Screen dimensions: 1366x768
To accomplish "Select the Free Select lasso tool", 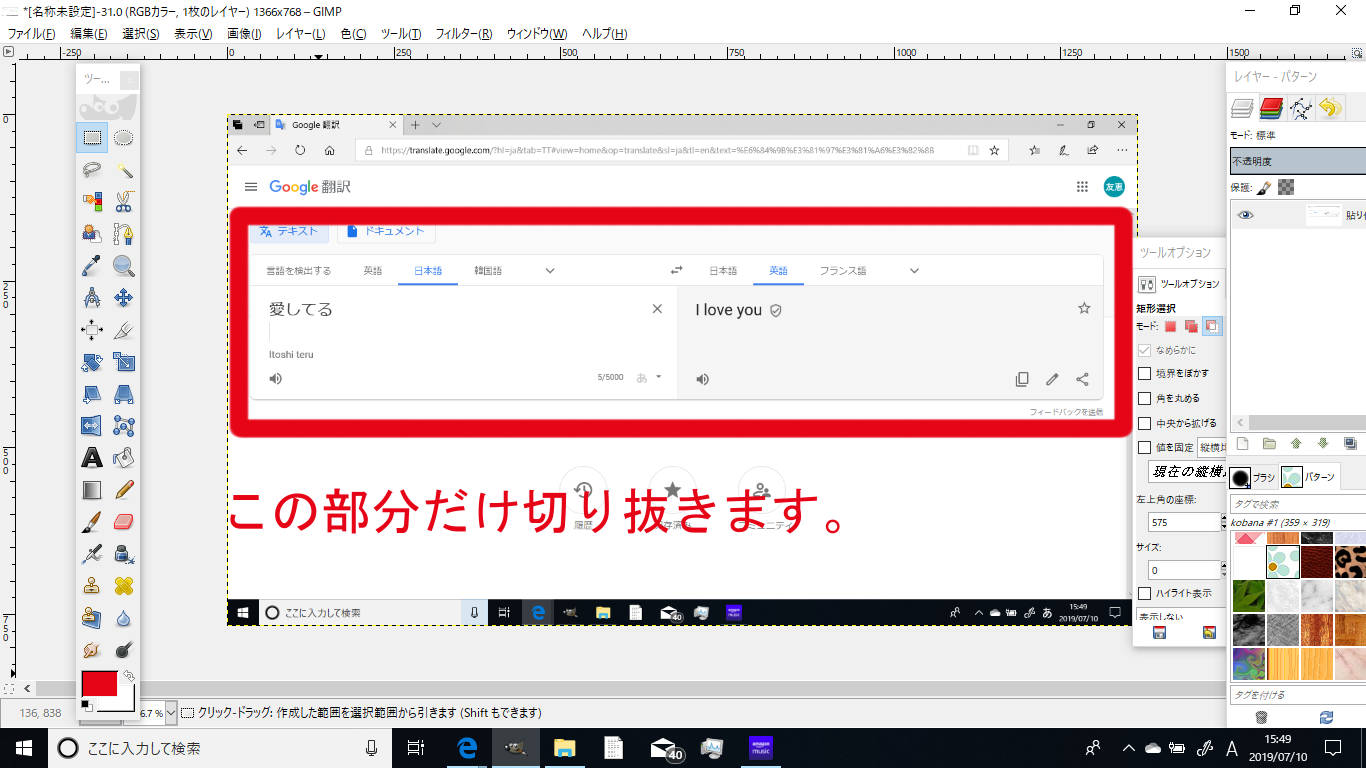I will coord(92,170).
